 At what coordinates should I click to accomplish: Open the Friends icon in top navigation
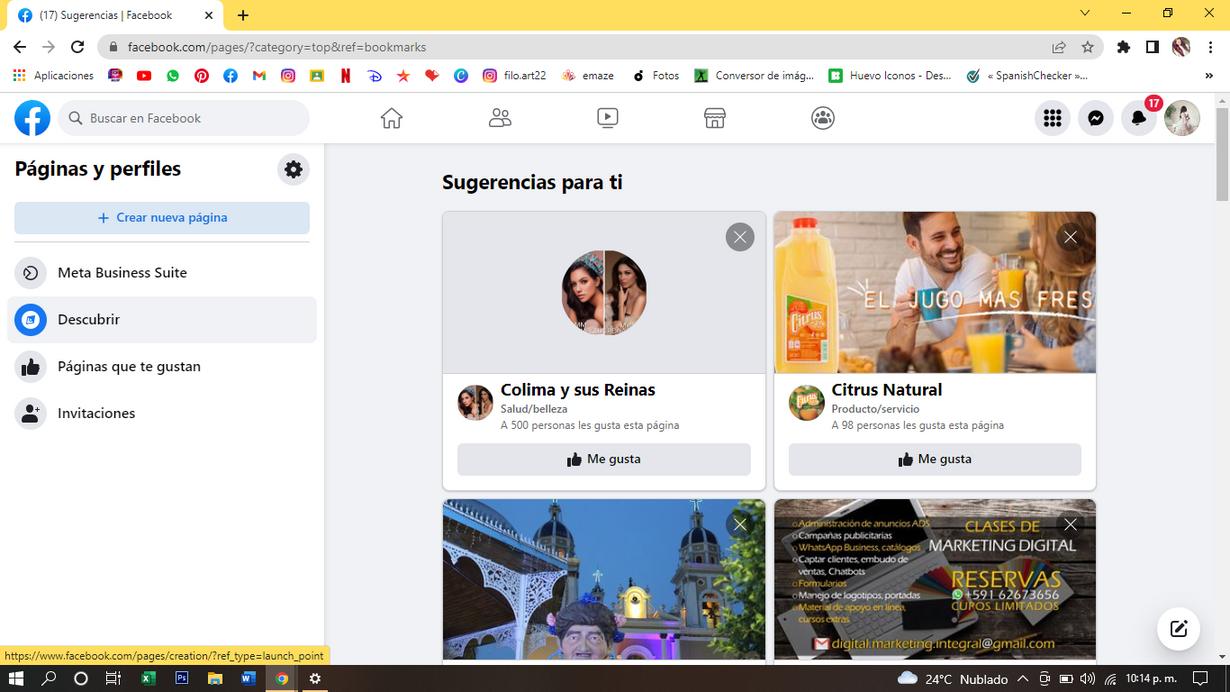tap(500, 118)
